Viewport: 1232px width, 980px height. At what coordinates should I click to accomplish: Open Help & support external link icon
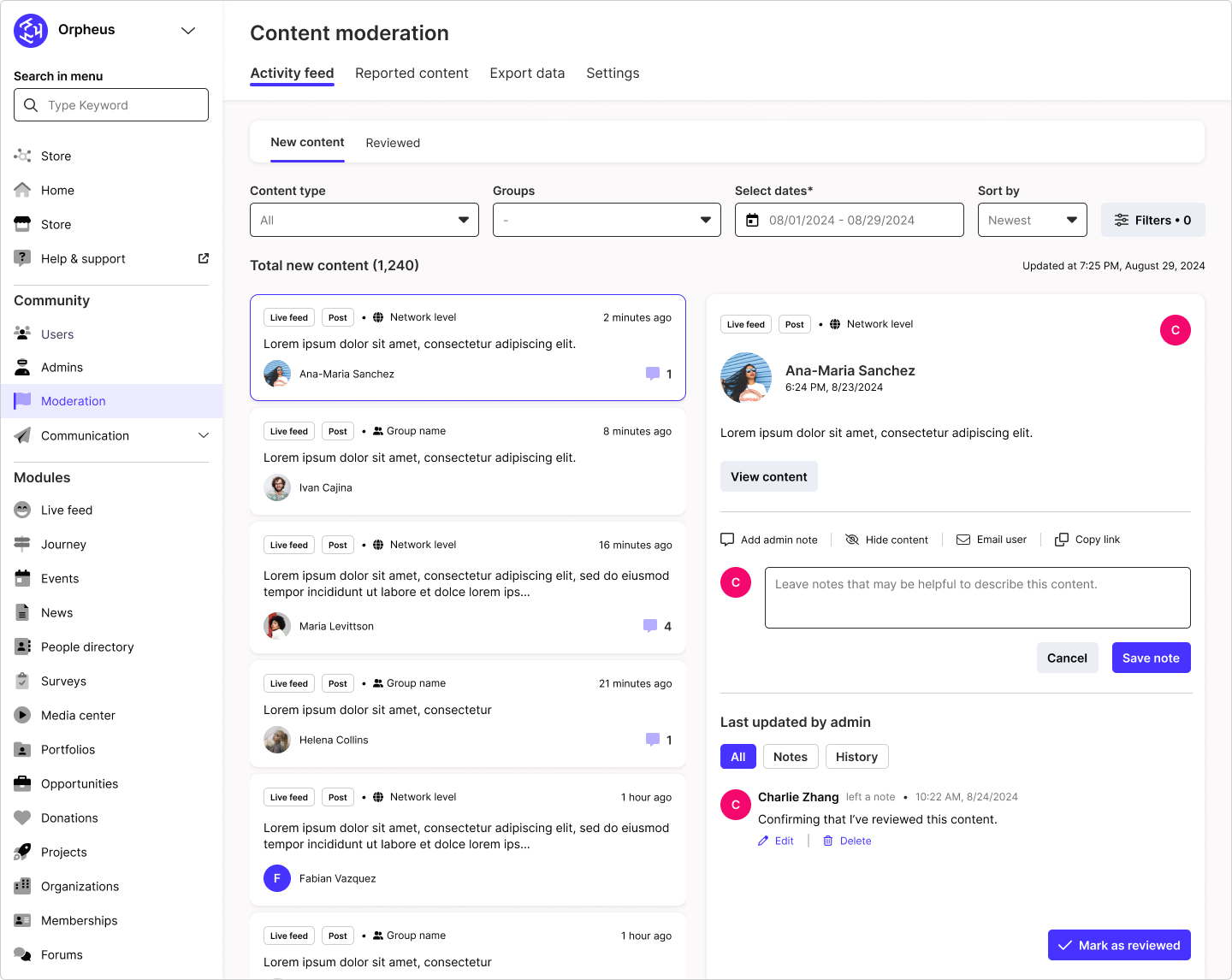(204, 258)
